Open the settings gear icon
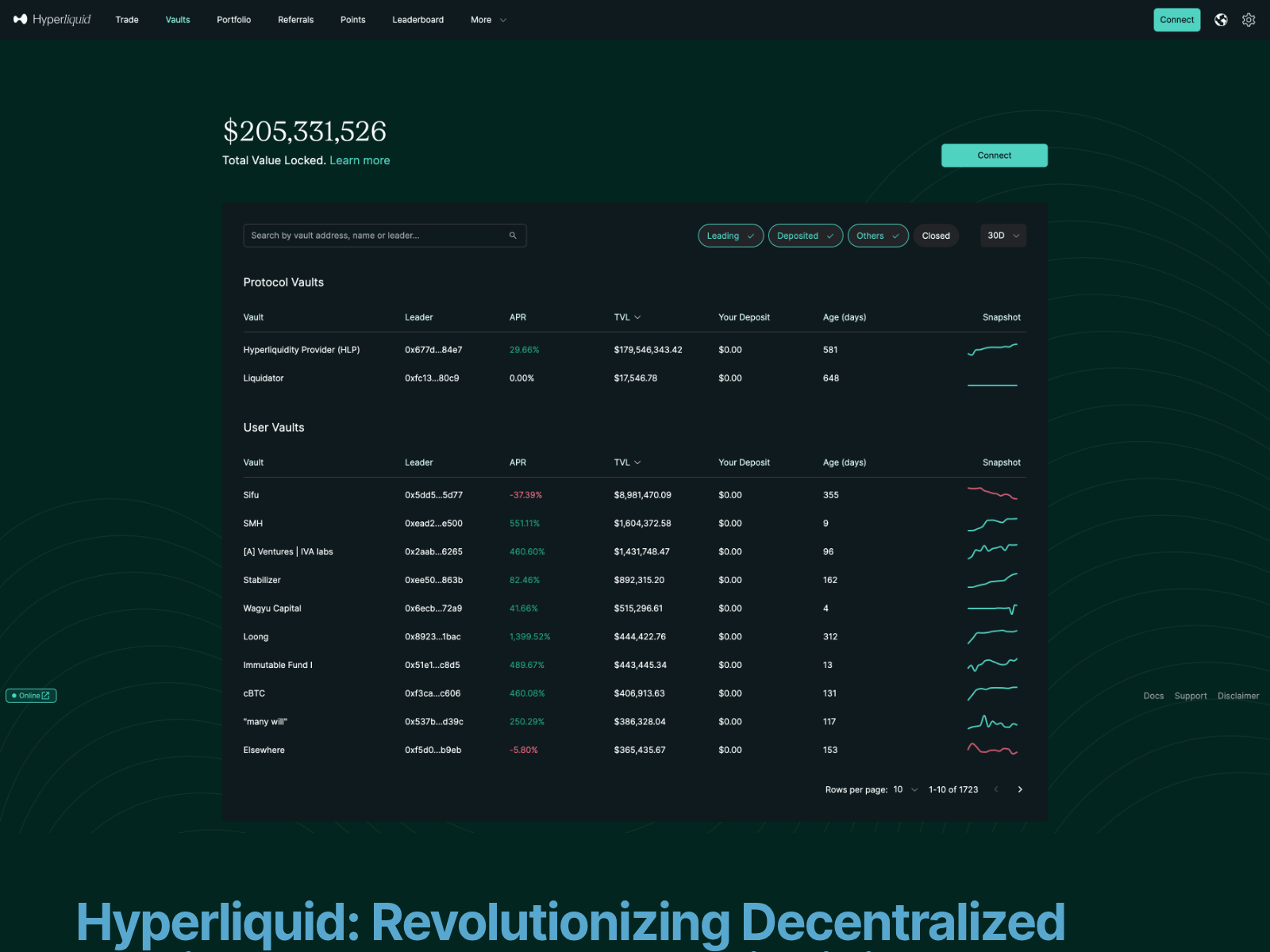Screen dimensions: 1270x952 pyautogui.click(x=1249, y=20)
